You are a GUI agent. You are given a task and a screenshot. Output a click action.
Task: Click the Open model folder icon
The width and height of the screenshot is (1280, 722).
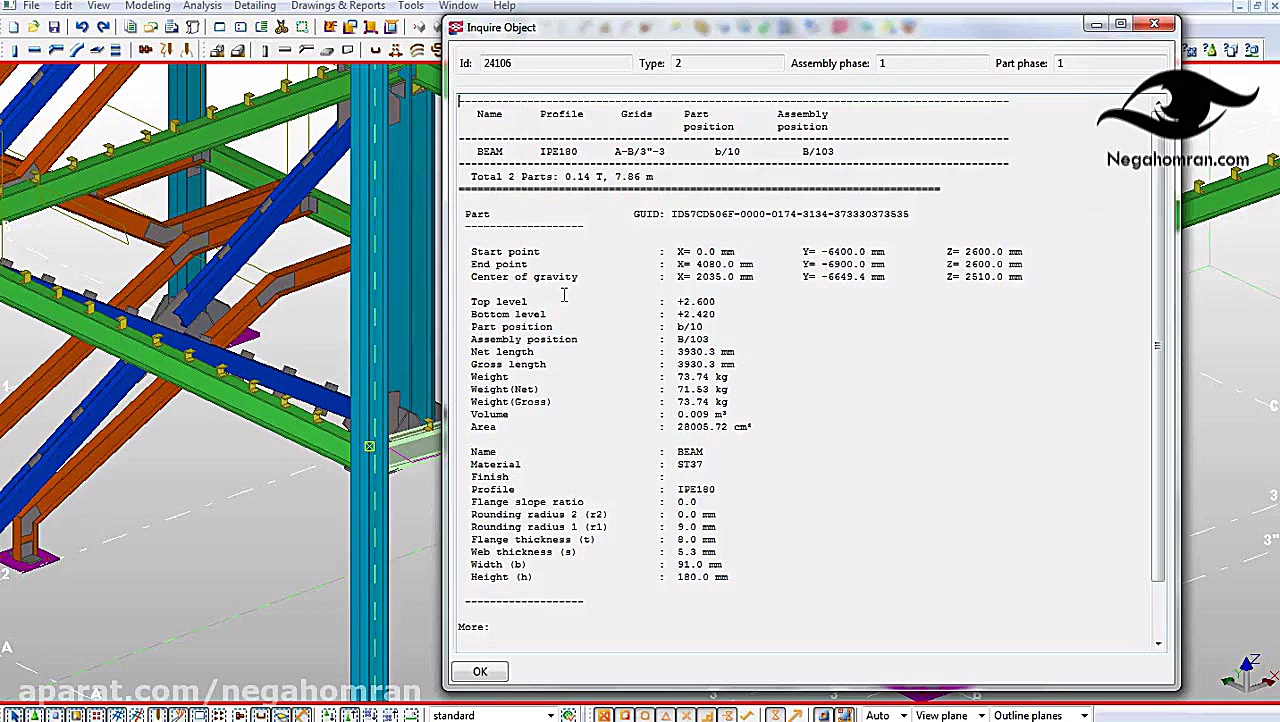[x=34, y=27]
